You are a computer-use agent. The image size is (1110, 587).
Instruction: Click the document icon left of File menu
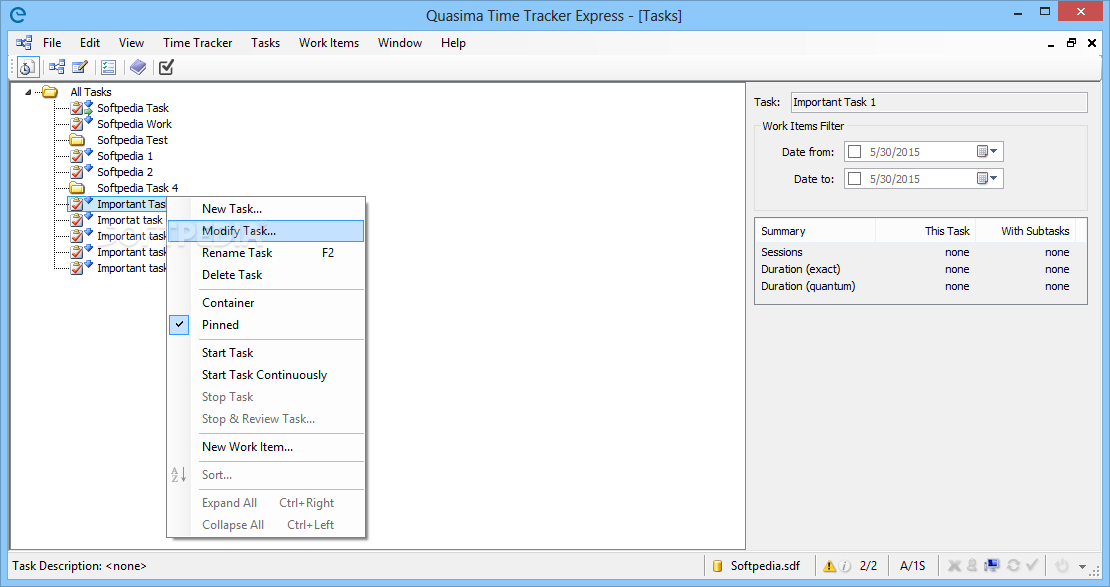pos(24,42)
